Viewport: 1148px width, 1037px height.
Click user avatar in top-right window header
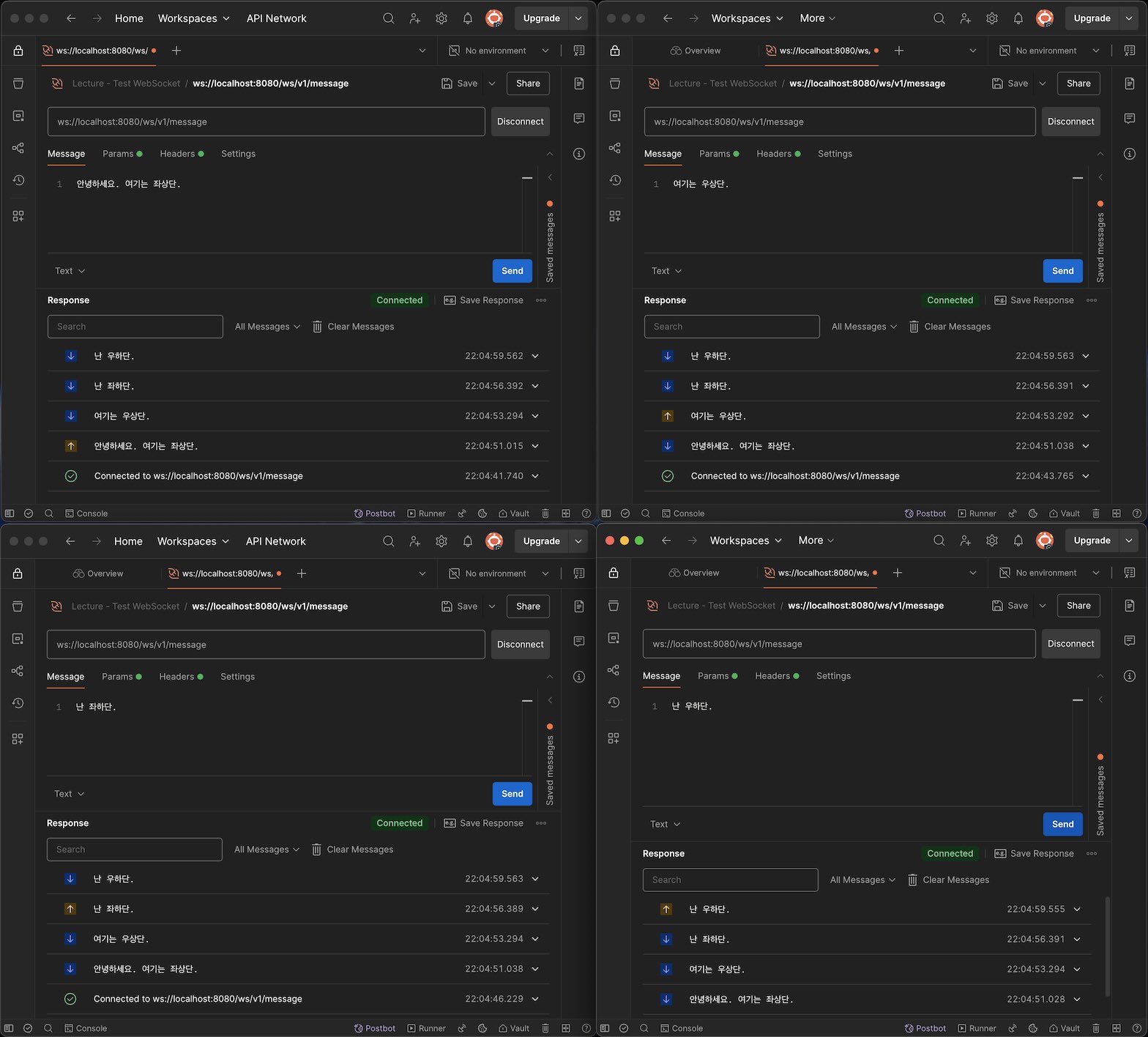1045,18
